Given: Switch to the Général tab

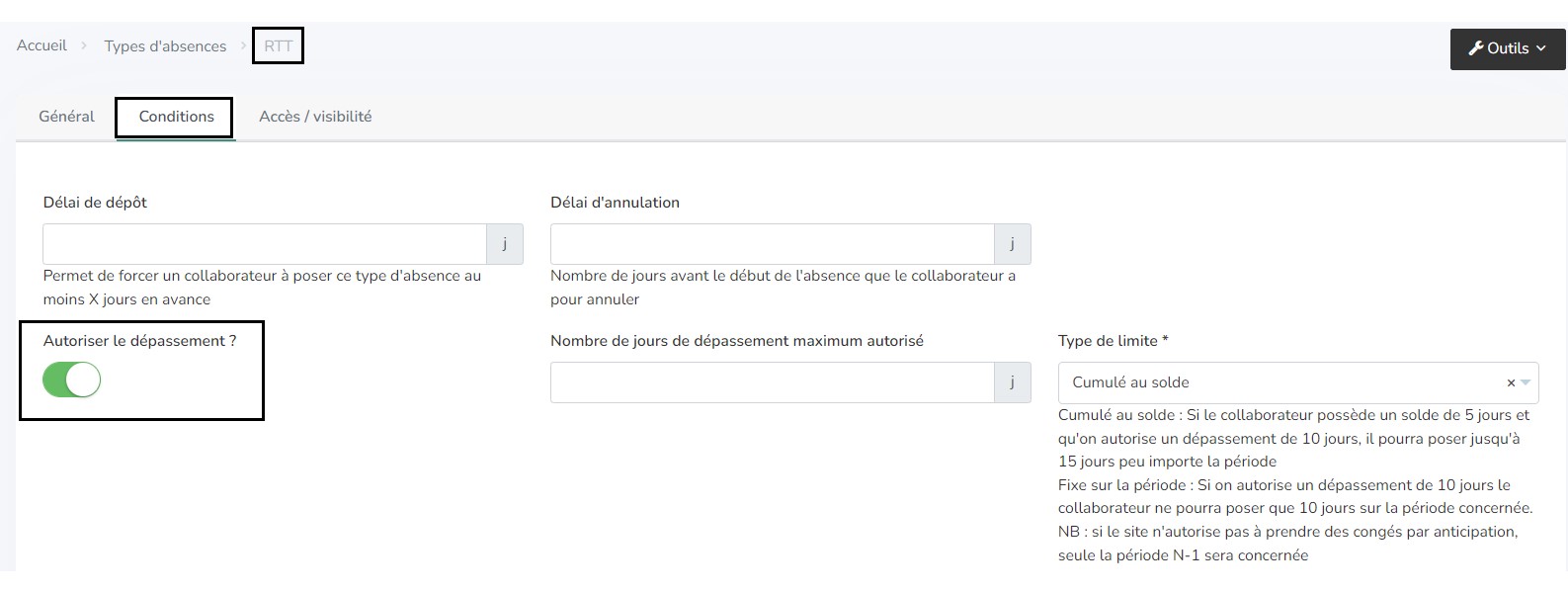Looking at the screenshot, I should 66,117.
